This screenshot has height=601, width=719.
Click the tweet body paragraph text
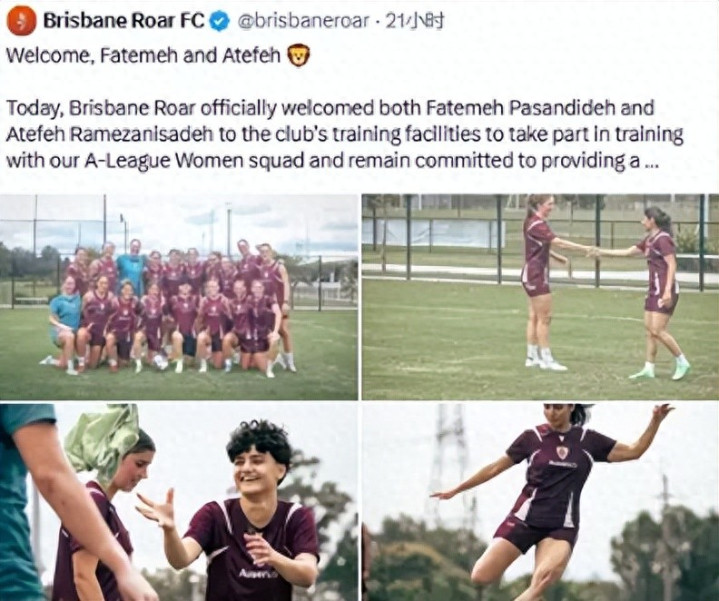(345, 134)
